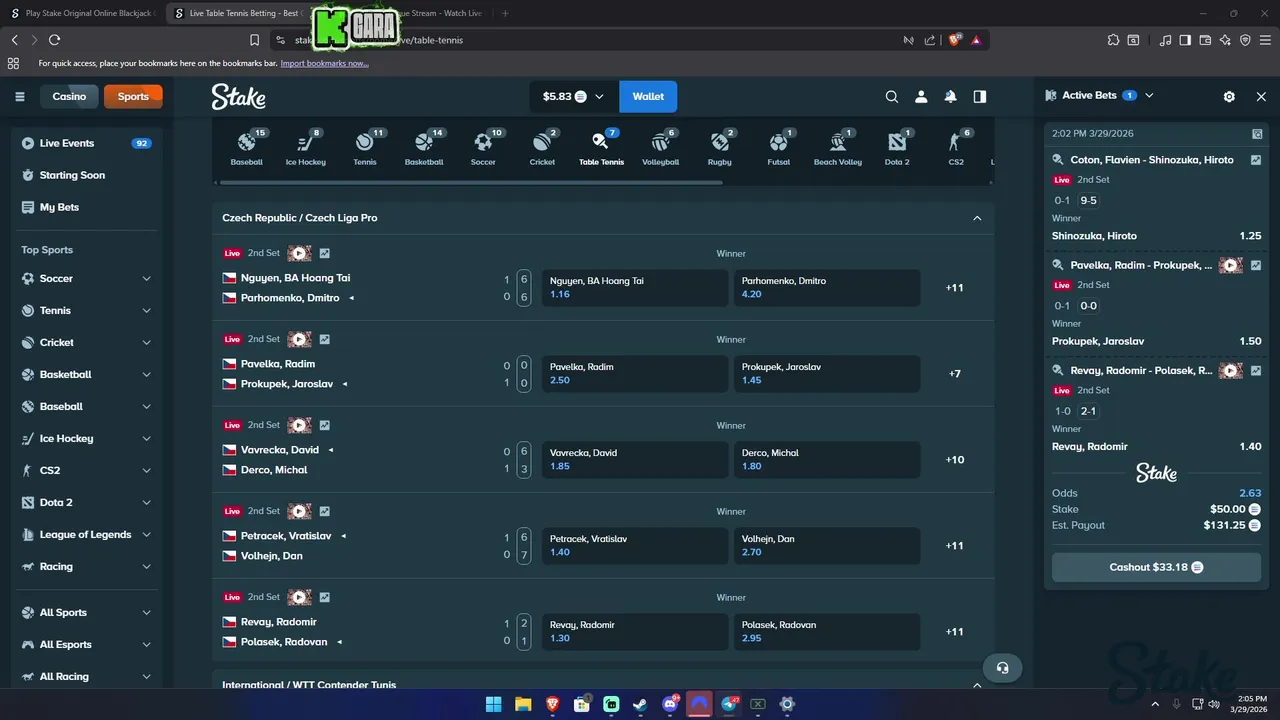Open My Bets in sidebar

(85, 207)
